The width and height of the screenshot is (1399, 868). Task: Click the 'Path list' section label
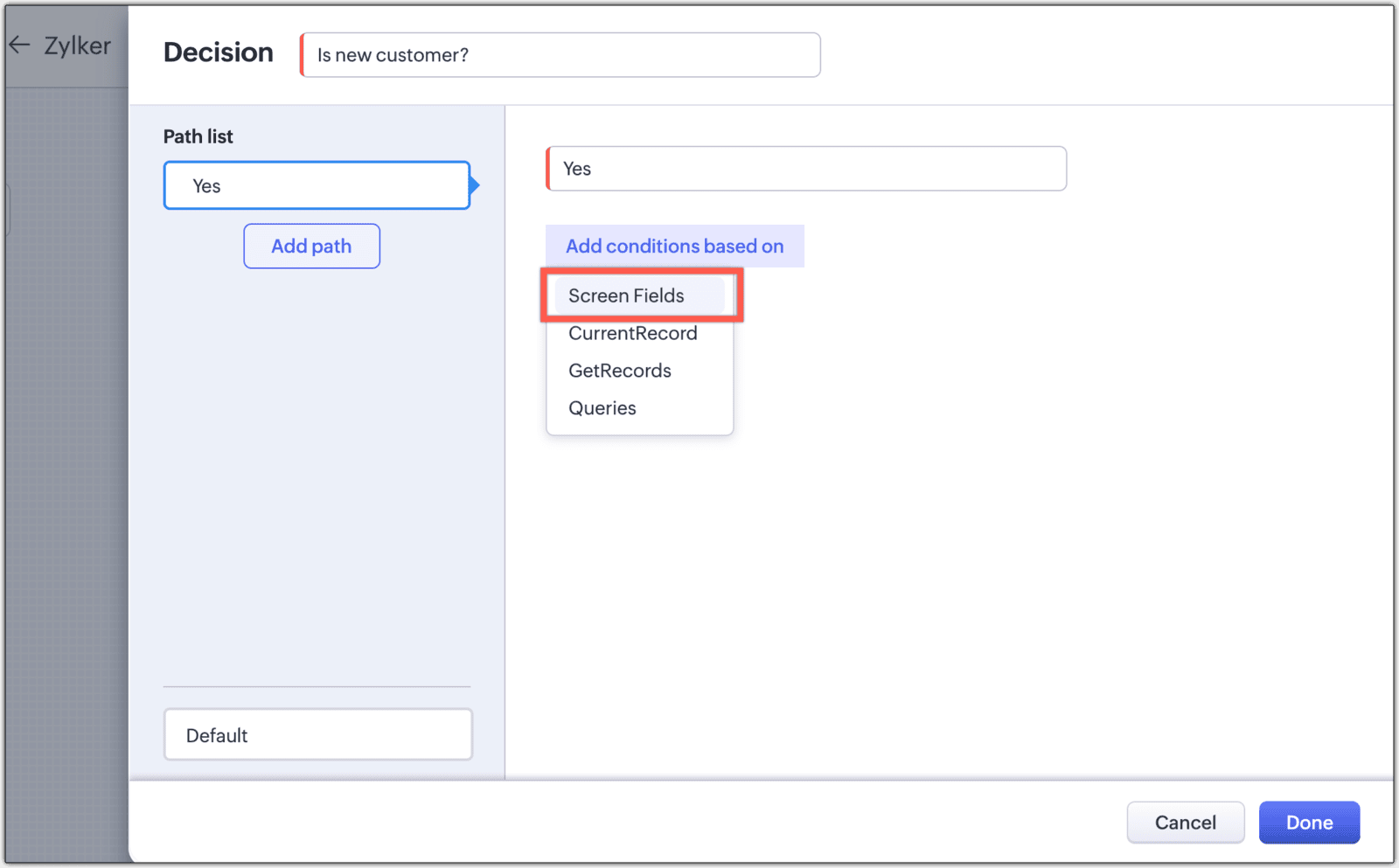click(198, 136)
